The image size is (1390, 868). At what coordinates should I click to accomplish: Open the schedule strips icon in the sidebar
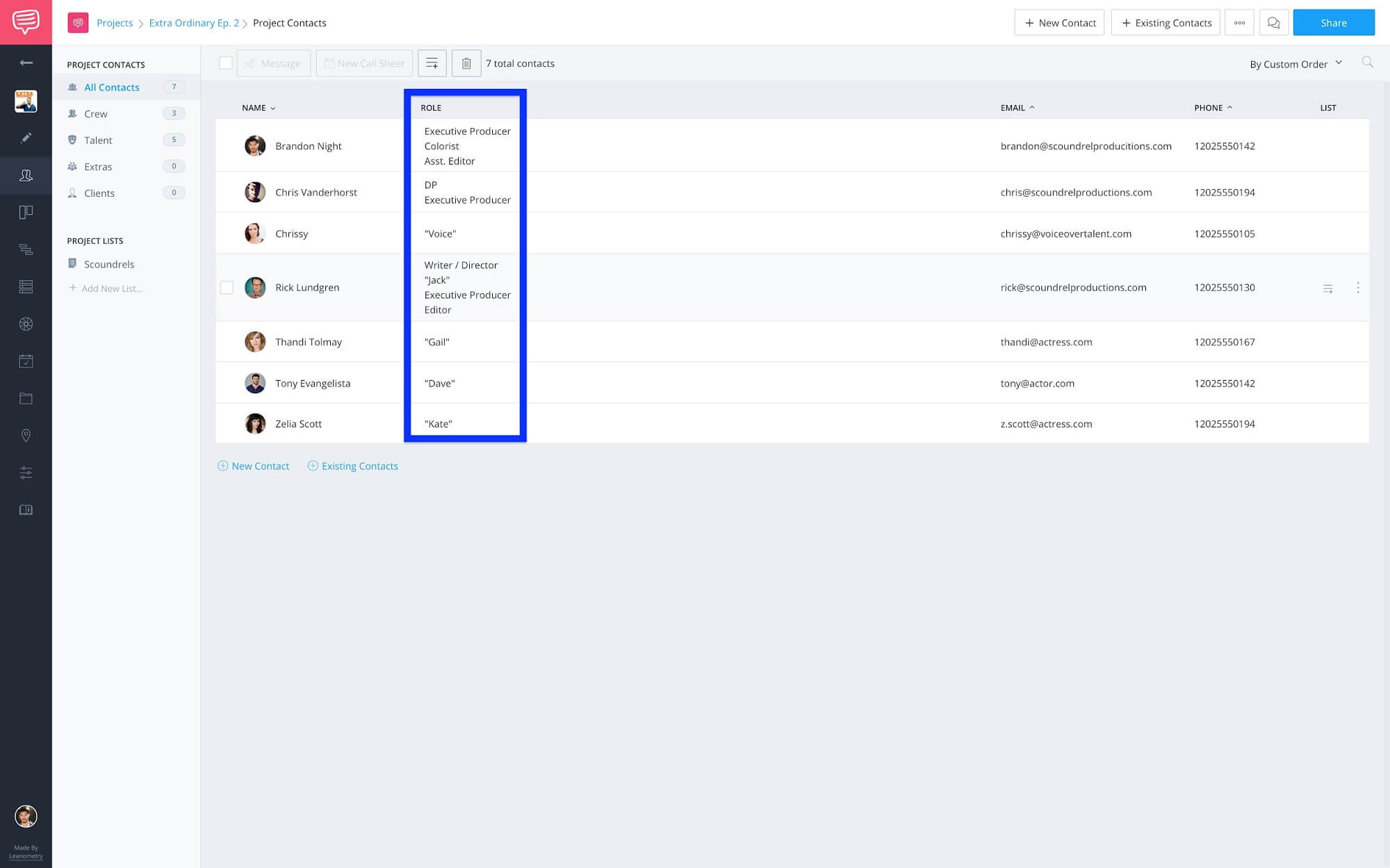tap(26, 249)
